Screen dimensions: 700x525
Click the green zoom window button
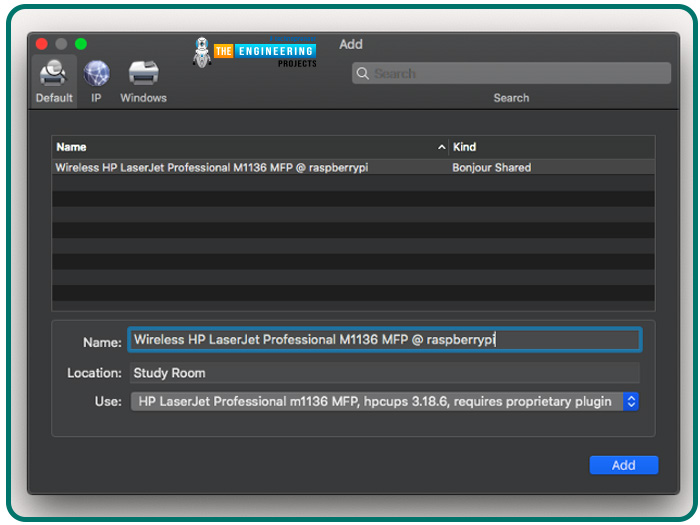81,44
